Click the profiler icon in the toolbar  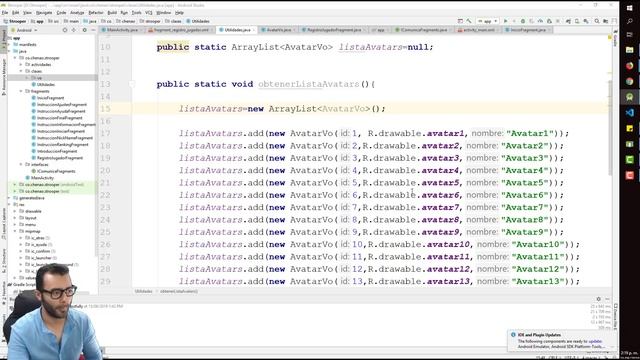click(x=540, y=21)
